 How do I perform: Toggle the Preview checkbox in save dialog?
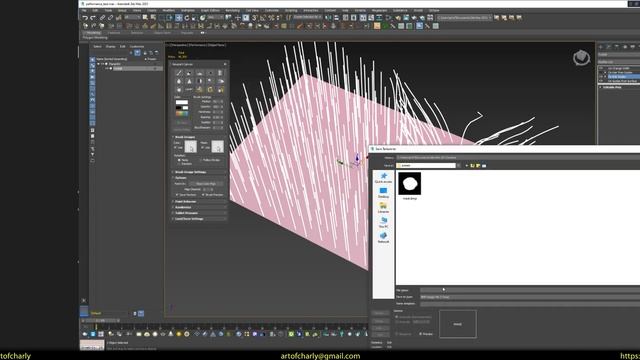click(420, 334)
